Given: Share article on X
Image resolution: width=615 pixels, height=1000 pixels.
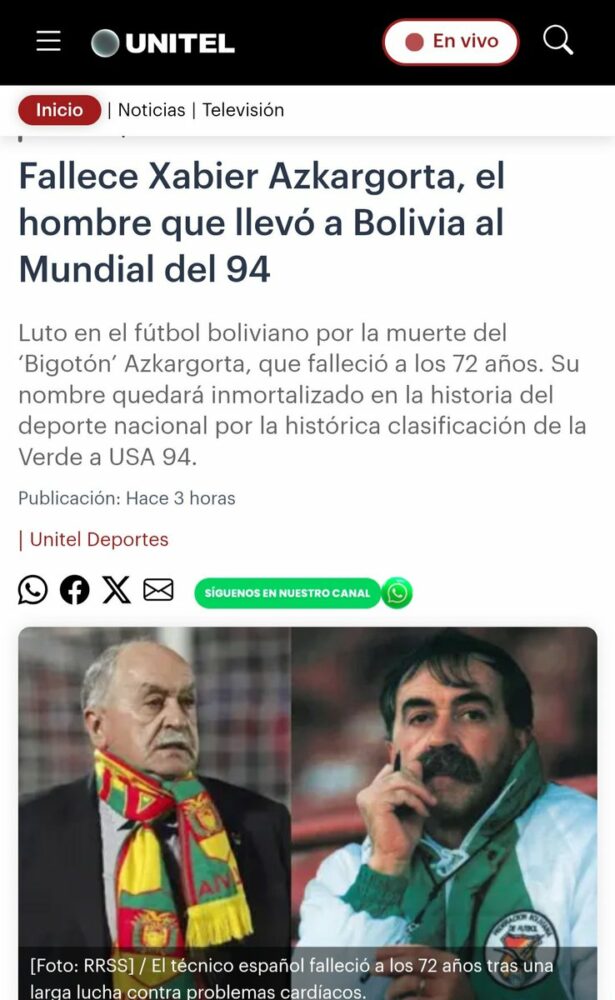Looking at the screenshot, I should (x=116, y=590).
